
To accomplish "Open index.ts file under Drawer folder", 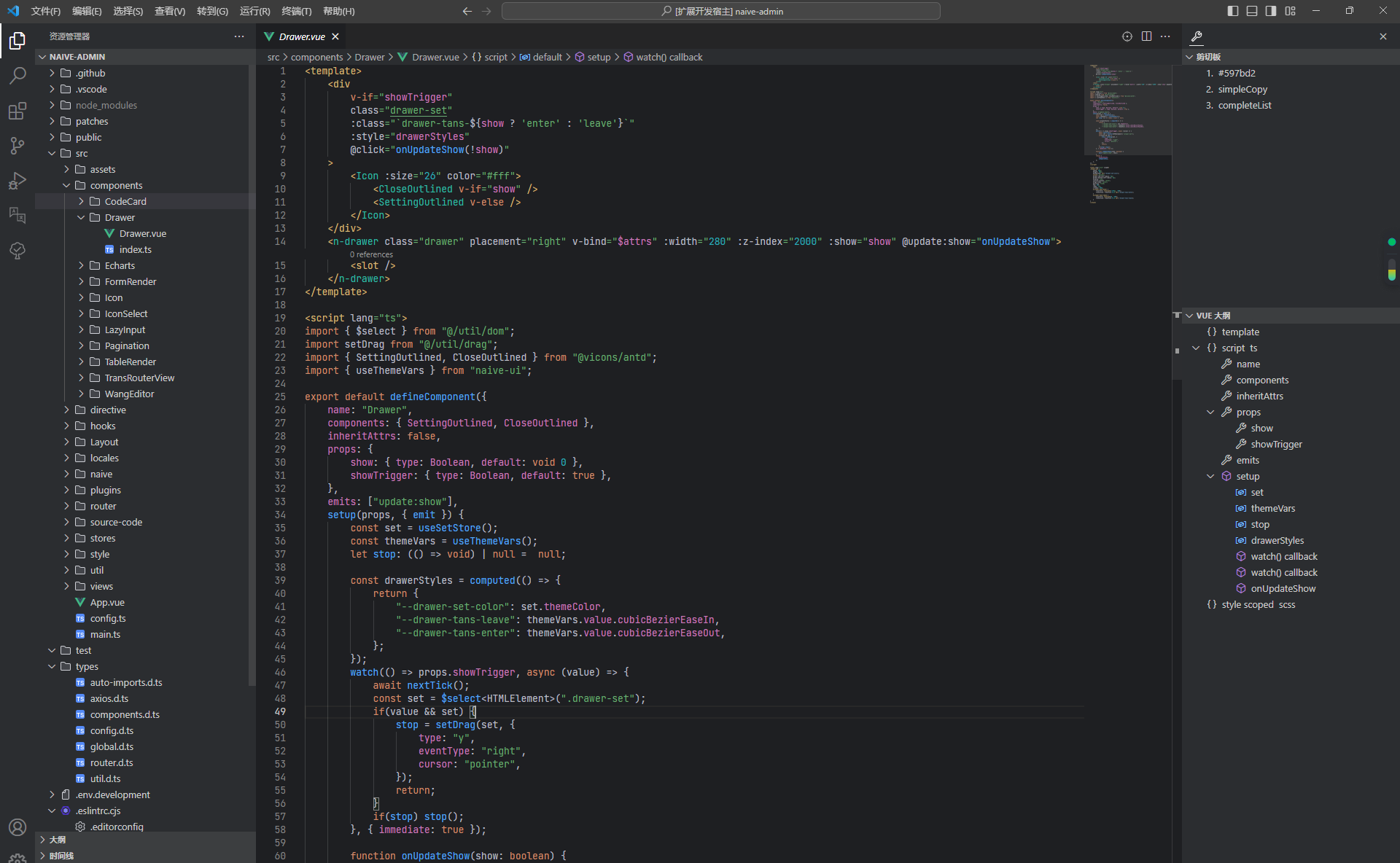I will [135, 249].
